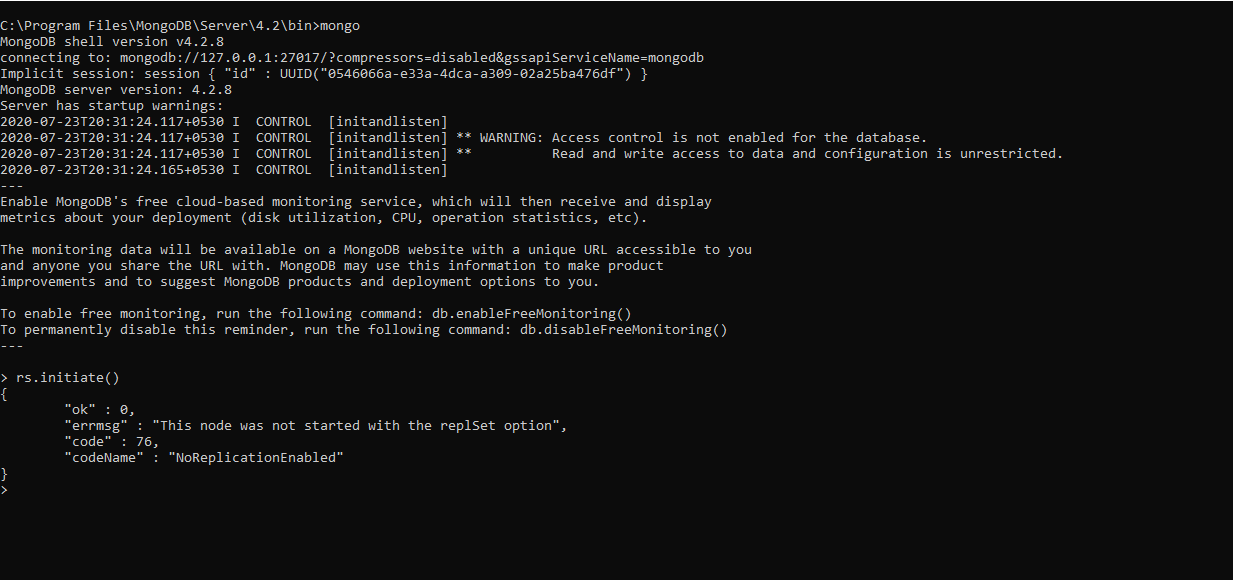Viewport: 1233px width, 580px height.
Task: Click the empty shell prompt on the last line
Action: tap(5, 490)
